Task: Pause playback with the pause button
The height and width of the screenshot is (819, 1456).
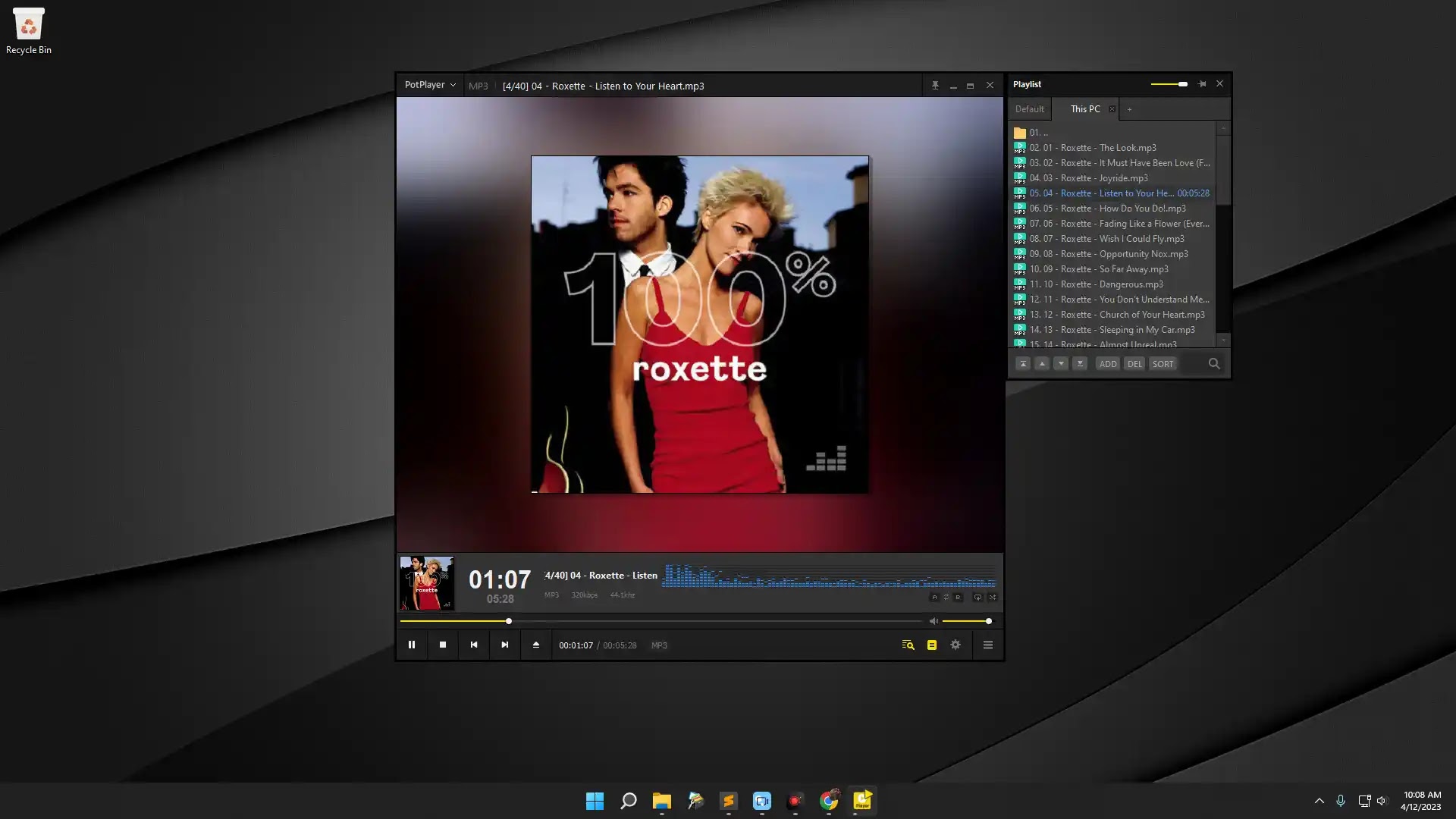Action: pos(412,645)
